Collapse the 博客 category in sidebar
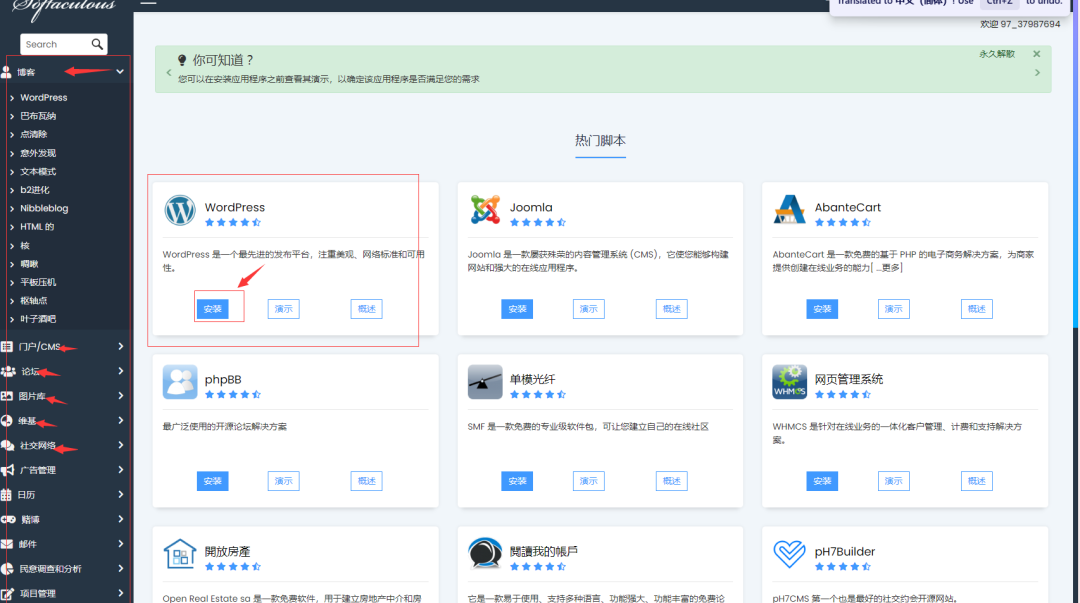Screen dimensions: 1080x603 (x=120, y=72)
